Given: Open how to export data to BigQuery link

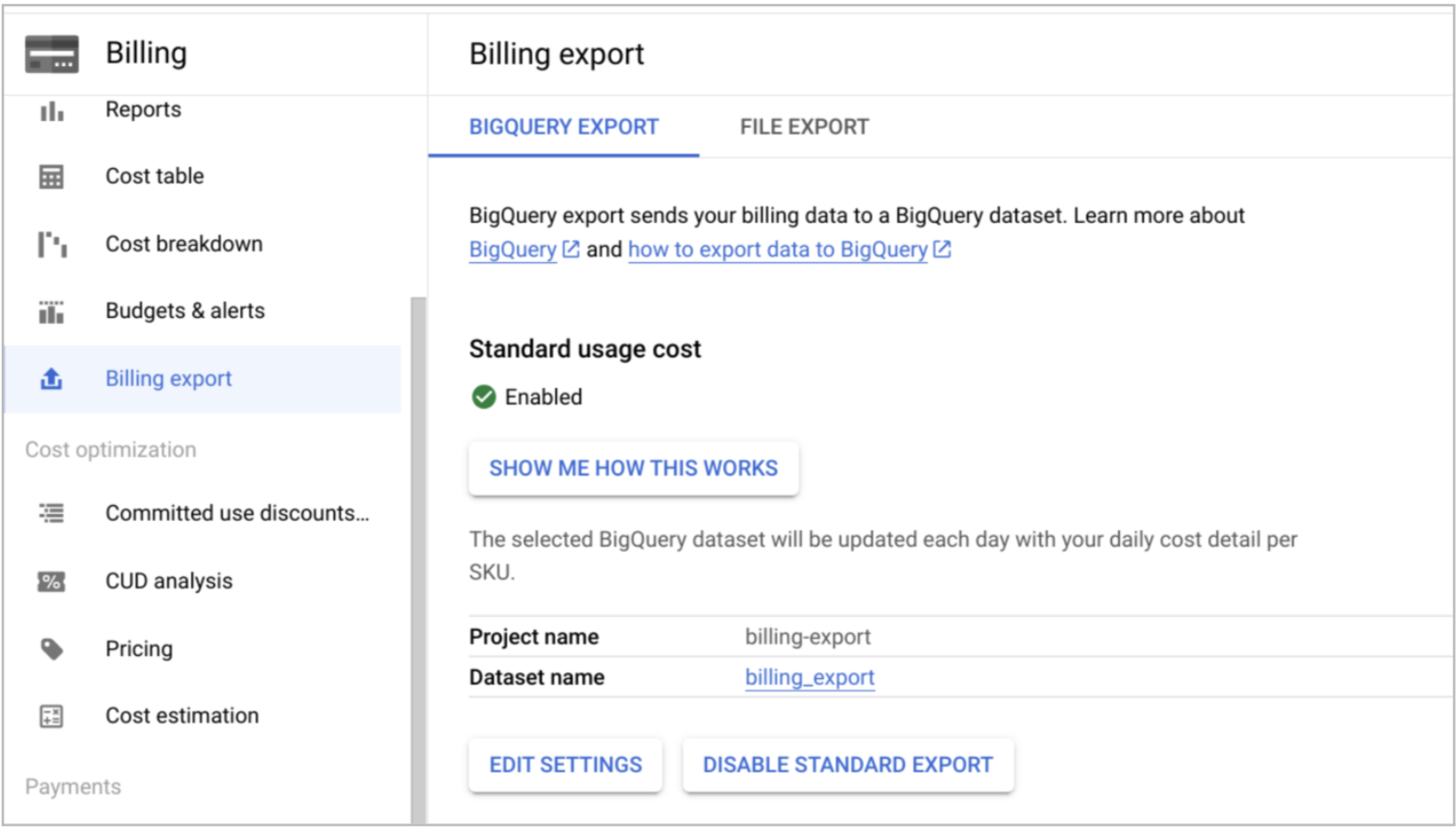Looking at the screenshot, I should (778, 250).
